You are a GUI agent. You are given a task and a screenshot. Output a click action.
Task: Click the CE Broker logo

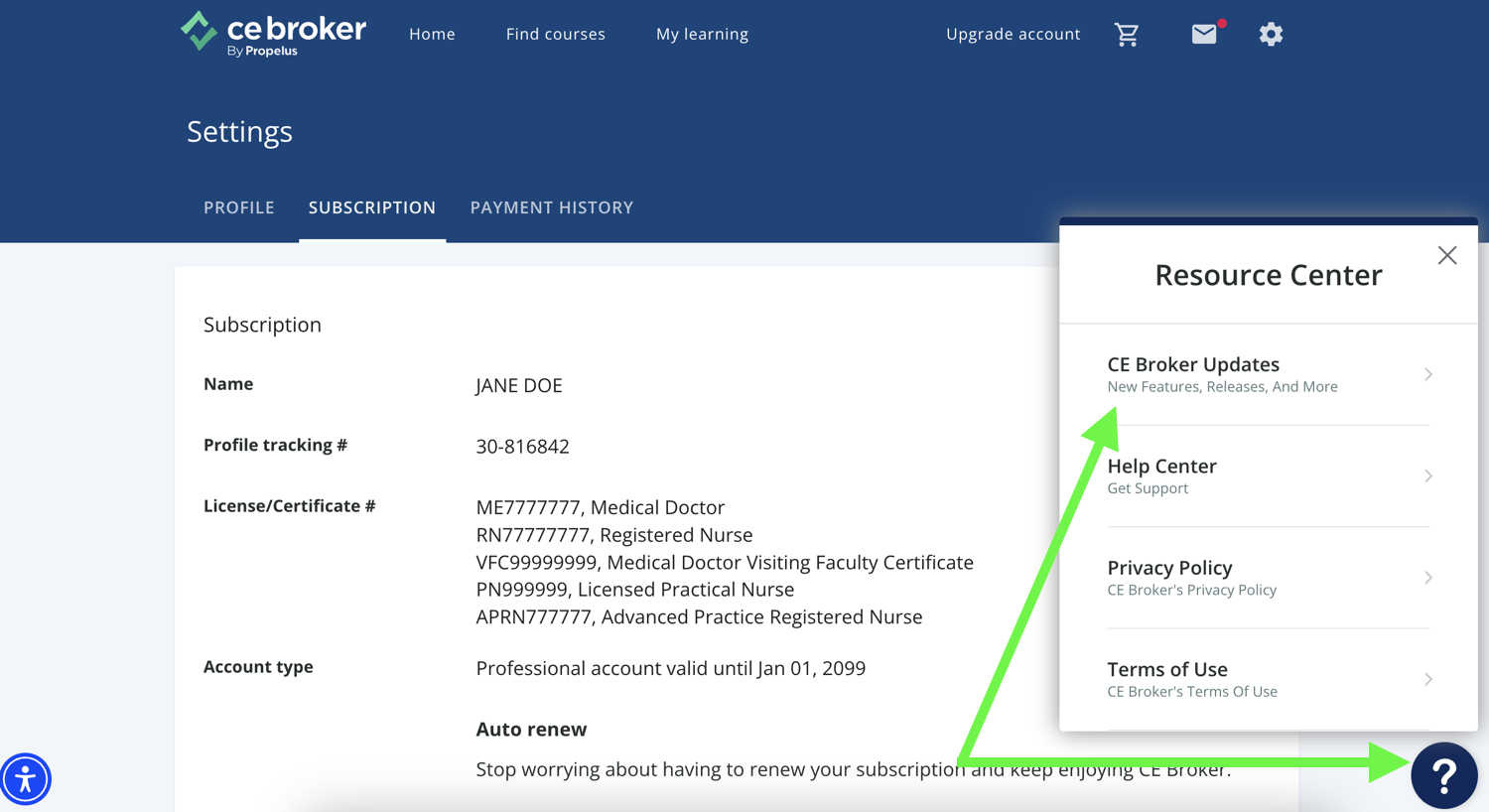click(x=273, y=34)
